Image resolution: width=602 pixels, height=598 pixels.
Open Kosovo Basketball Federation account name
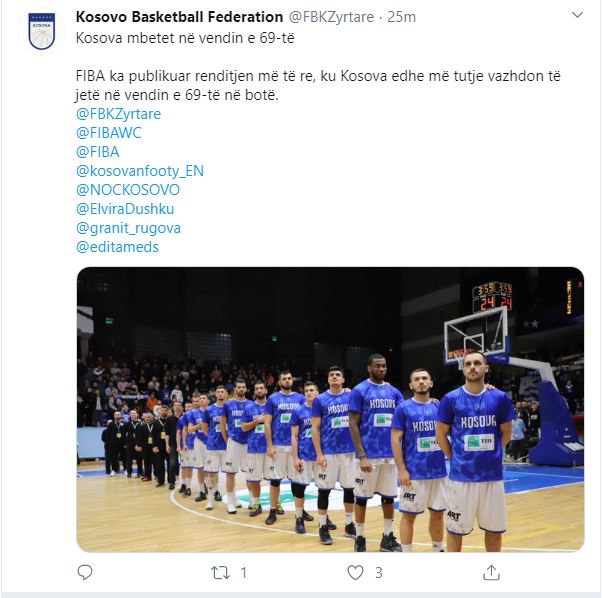click(x=179, y=17)
